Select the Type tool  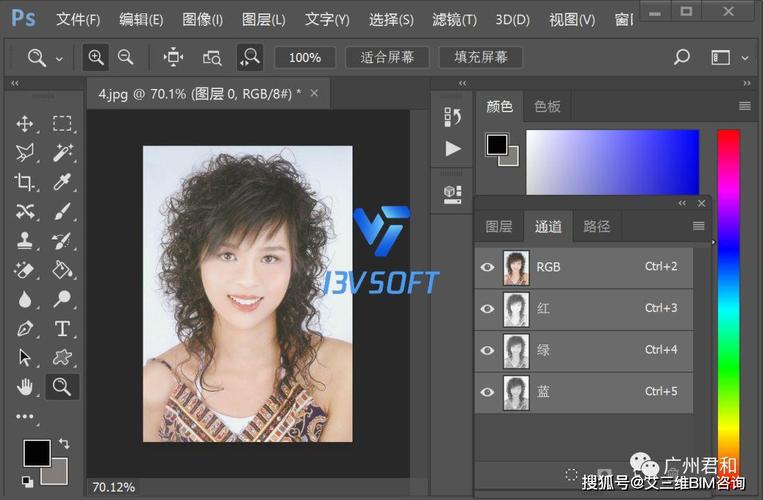point(62,329)
